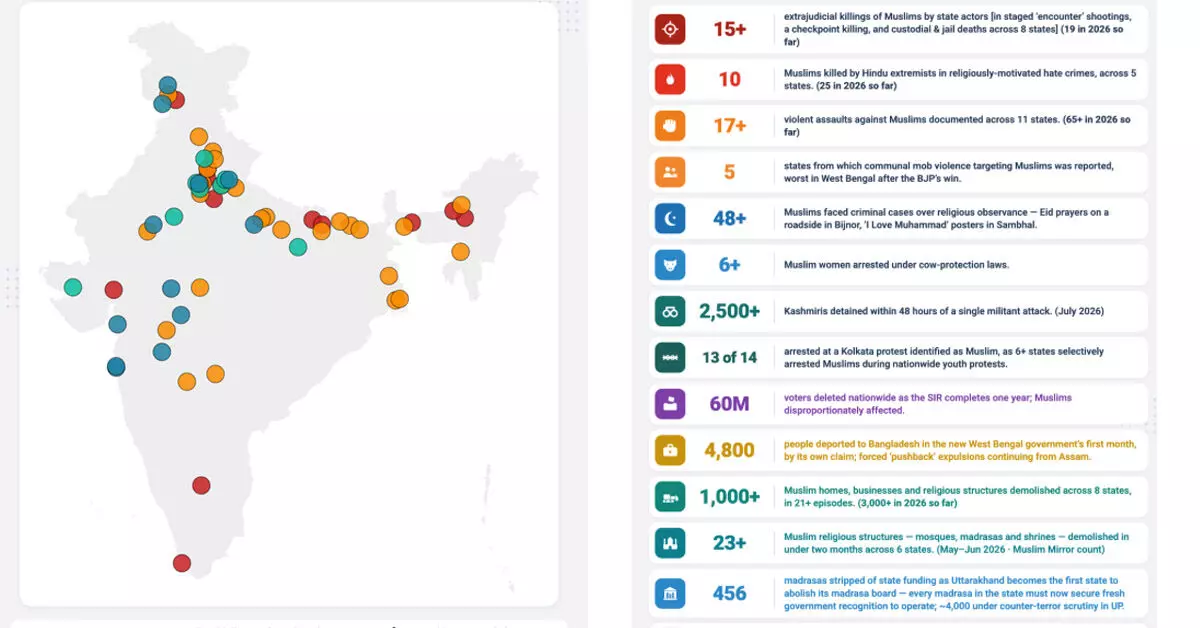Click the gold '4,800' deported figure
Screen dimensions: 1200x628
[x=730, y=451]
